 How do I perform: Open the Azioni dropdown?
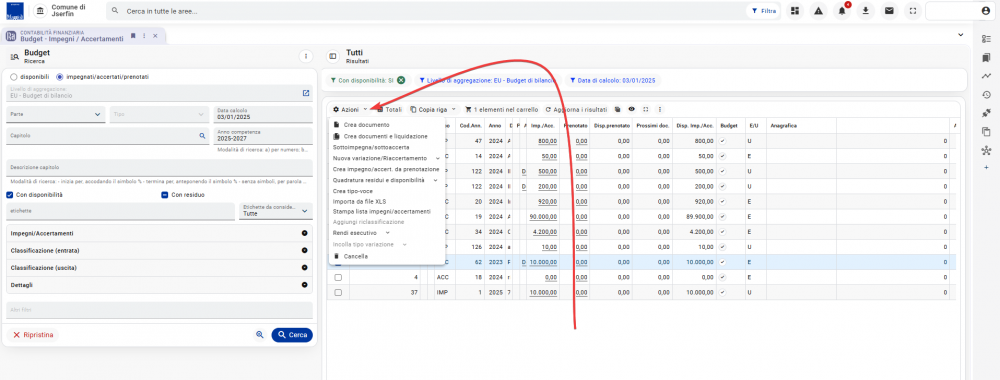(x=350, y=109)
